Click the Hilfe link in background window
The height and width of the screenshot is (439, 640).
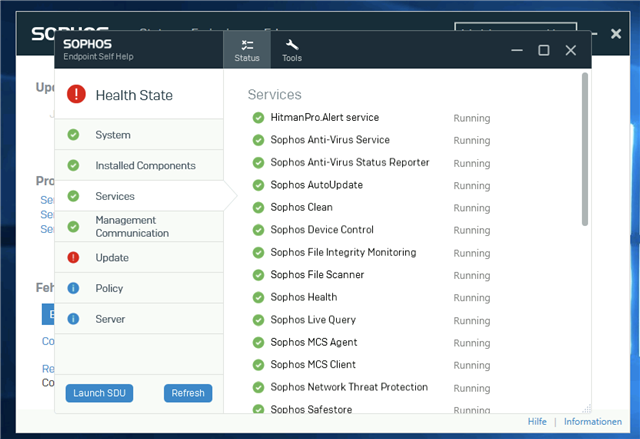click(x=537, y=421)
